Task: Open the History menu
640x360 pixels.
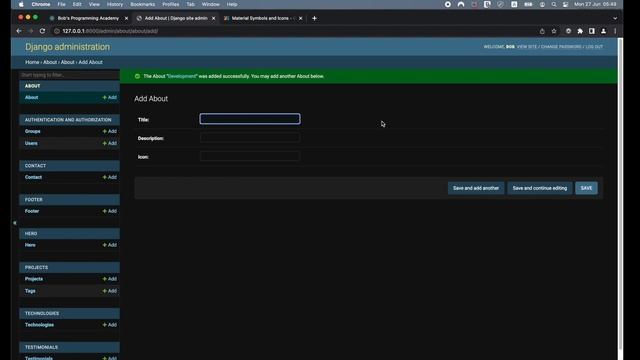Action: 115,4
